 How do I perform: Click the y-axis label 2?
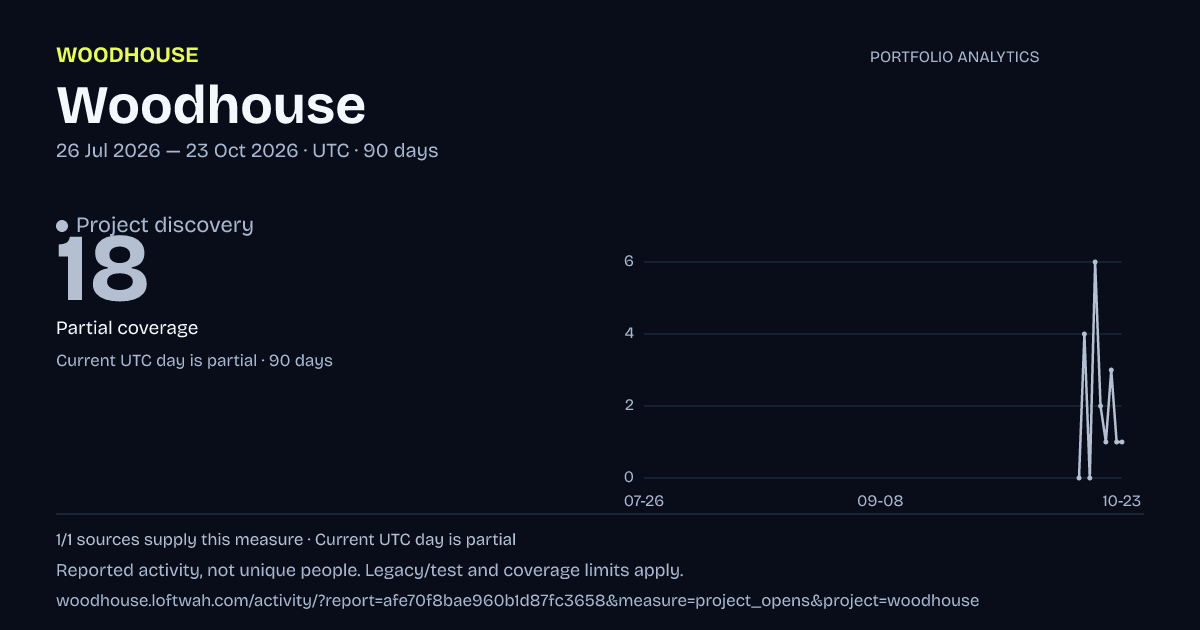point(629,406)
